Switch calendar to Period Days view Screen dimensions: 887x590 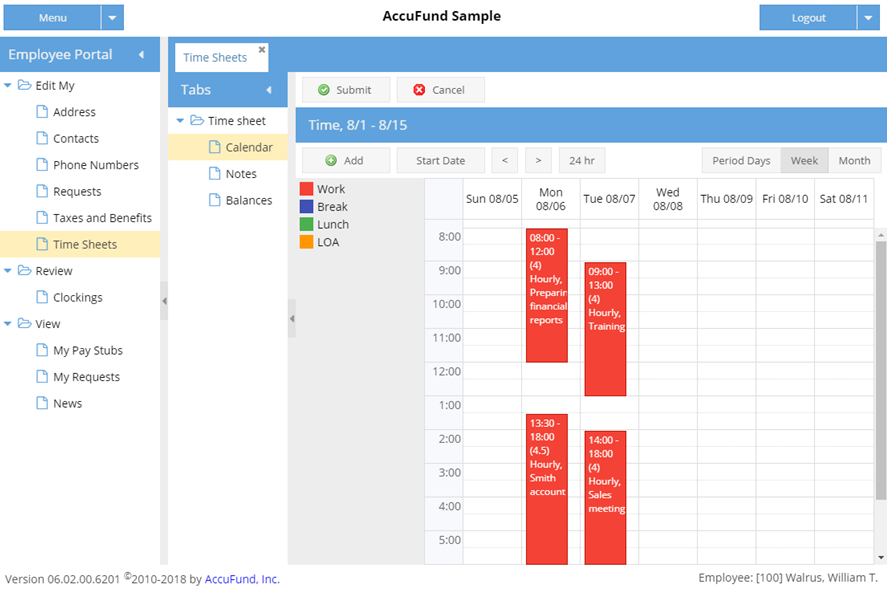[x=741, y=161]
